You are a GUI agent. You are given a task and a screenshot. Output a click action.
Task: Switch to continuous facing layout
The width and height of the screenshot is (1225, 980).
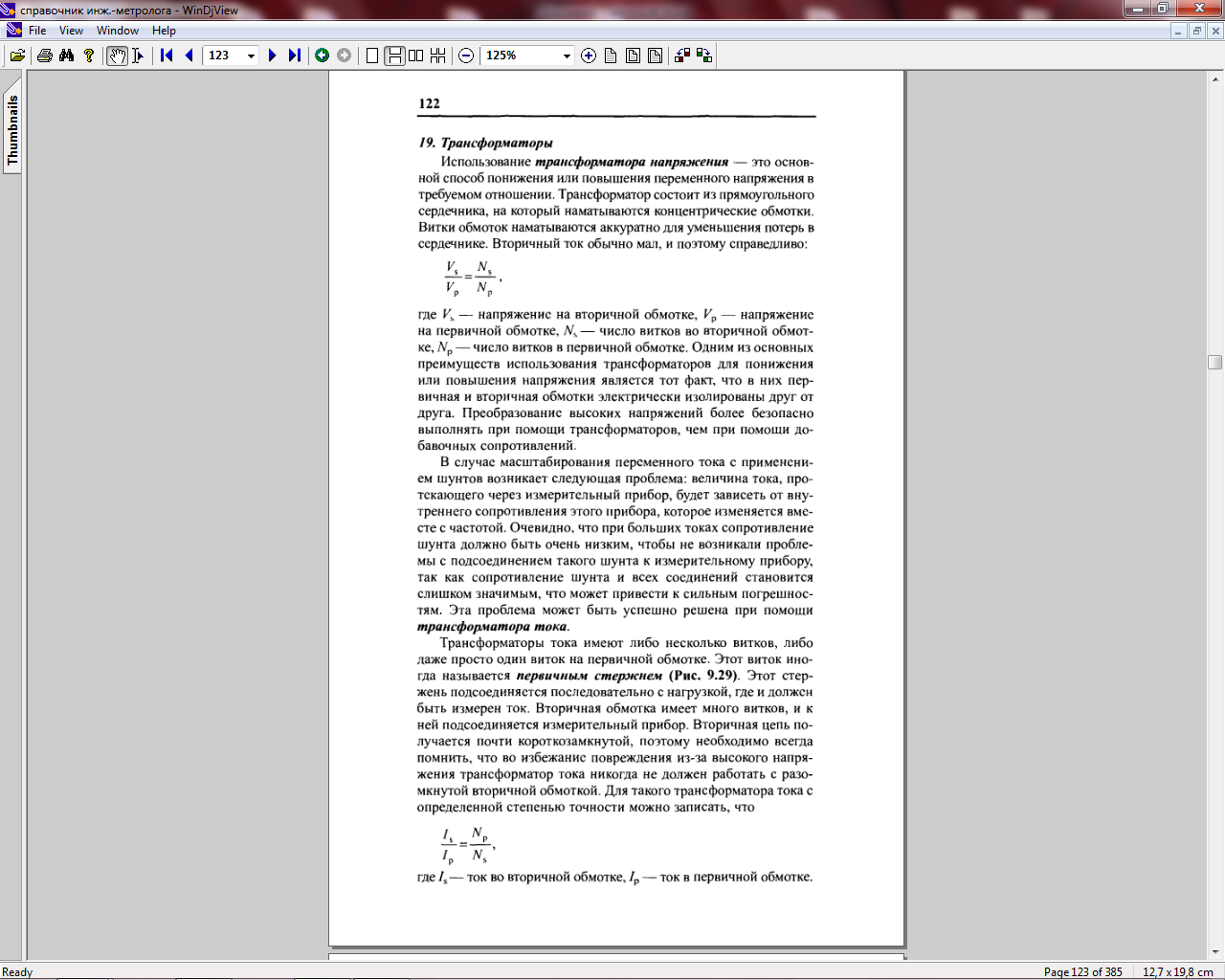[438, 56]
